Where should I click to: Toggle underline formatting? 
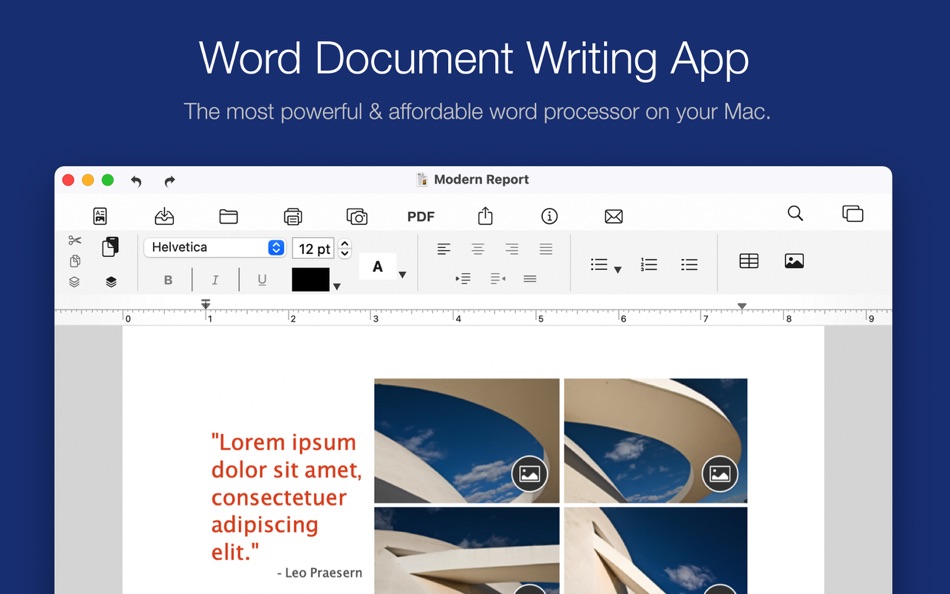pyautogui.click(x=262, y=280)
